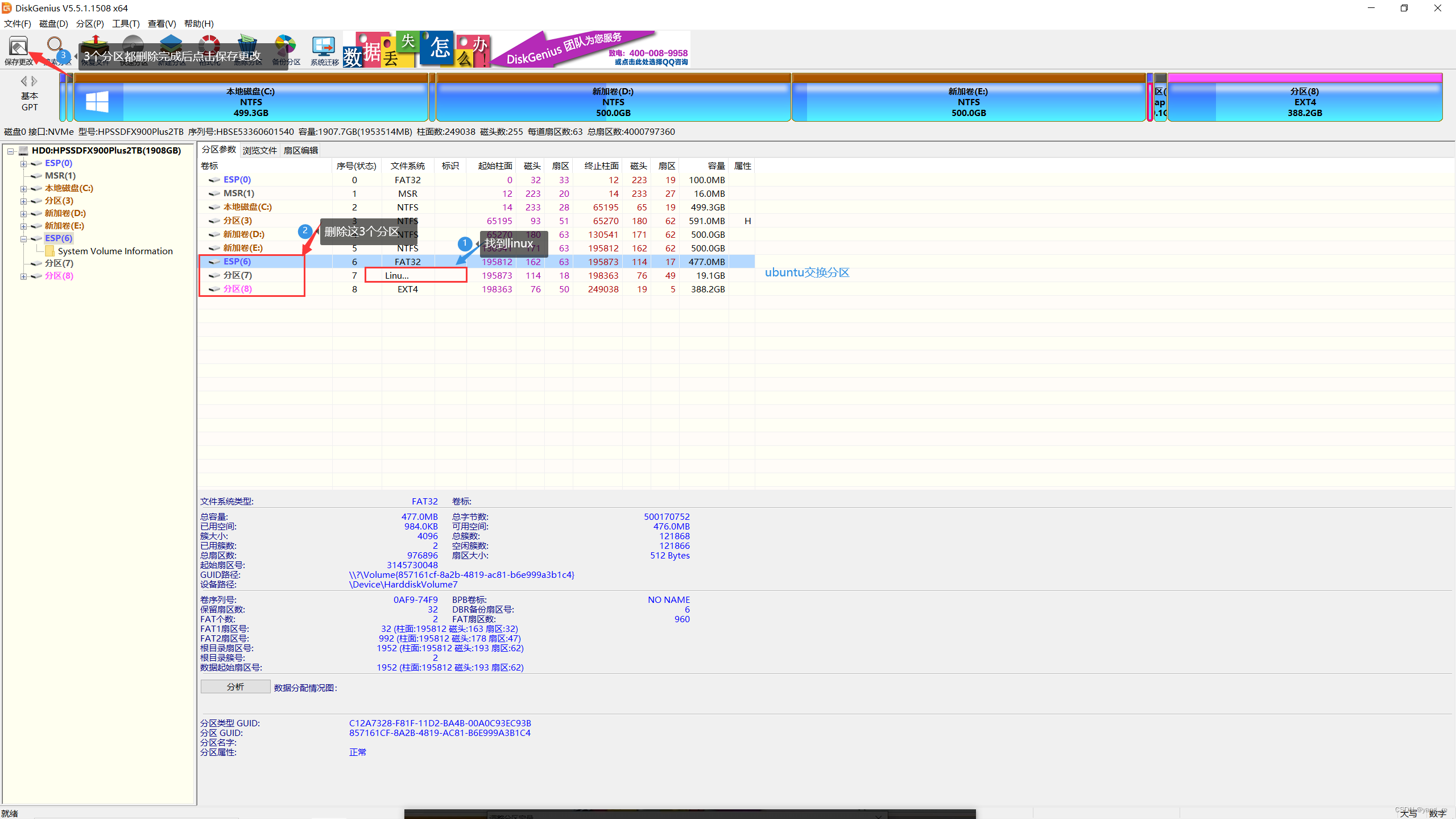Click drive icon beside MSR(1) in tree
1456x819 pixels.
pos(36,176)
